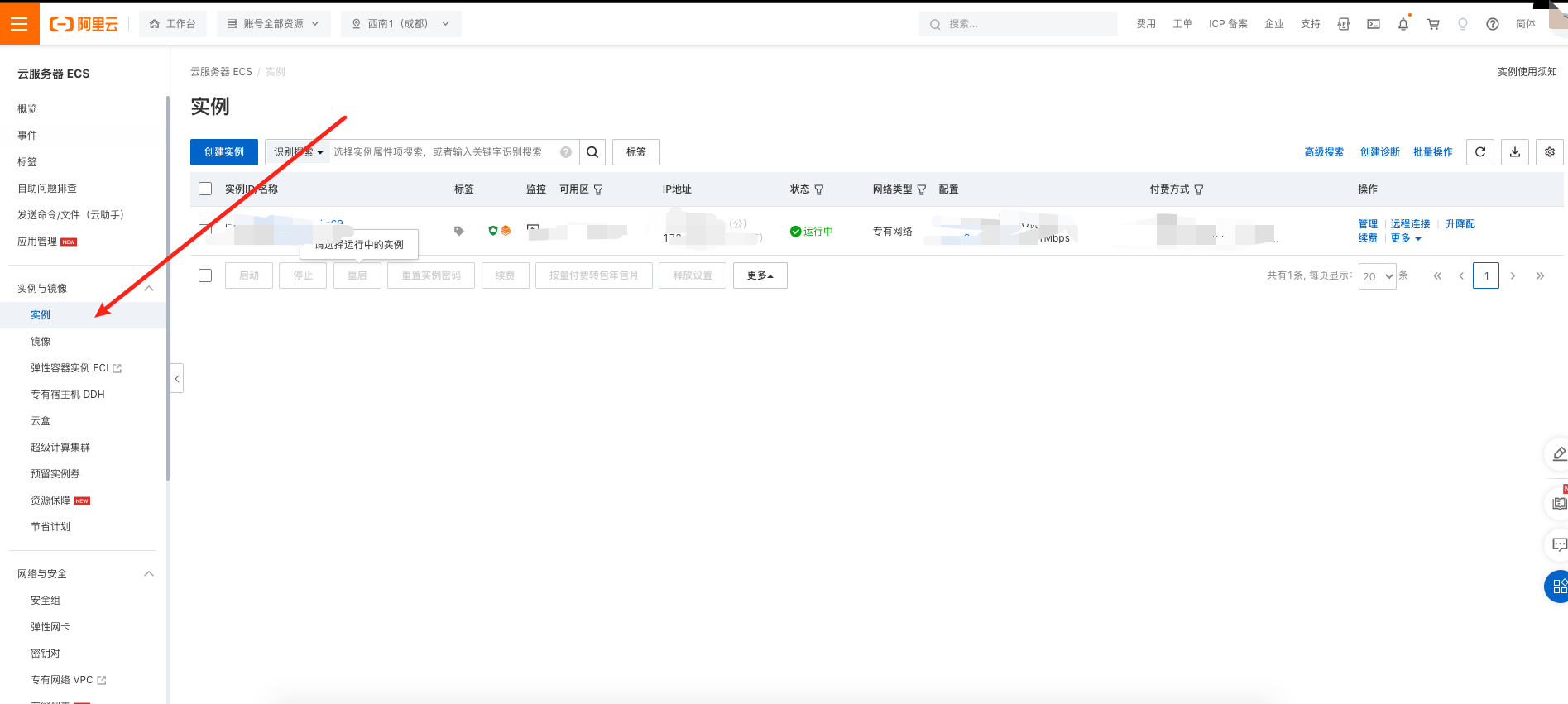Focus the top global search box
This screenshot has height=704, width=1568.
pos(1018,24)
